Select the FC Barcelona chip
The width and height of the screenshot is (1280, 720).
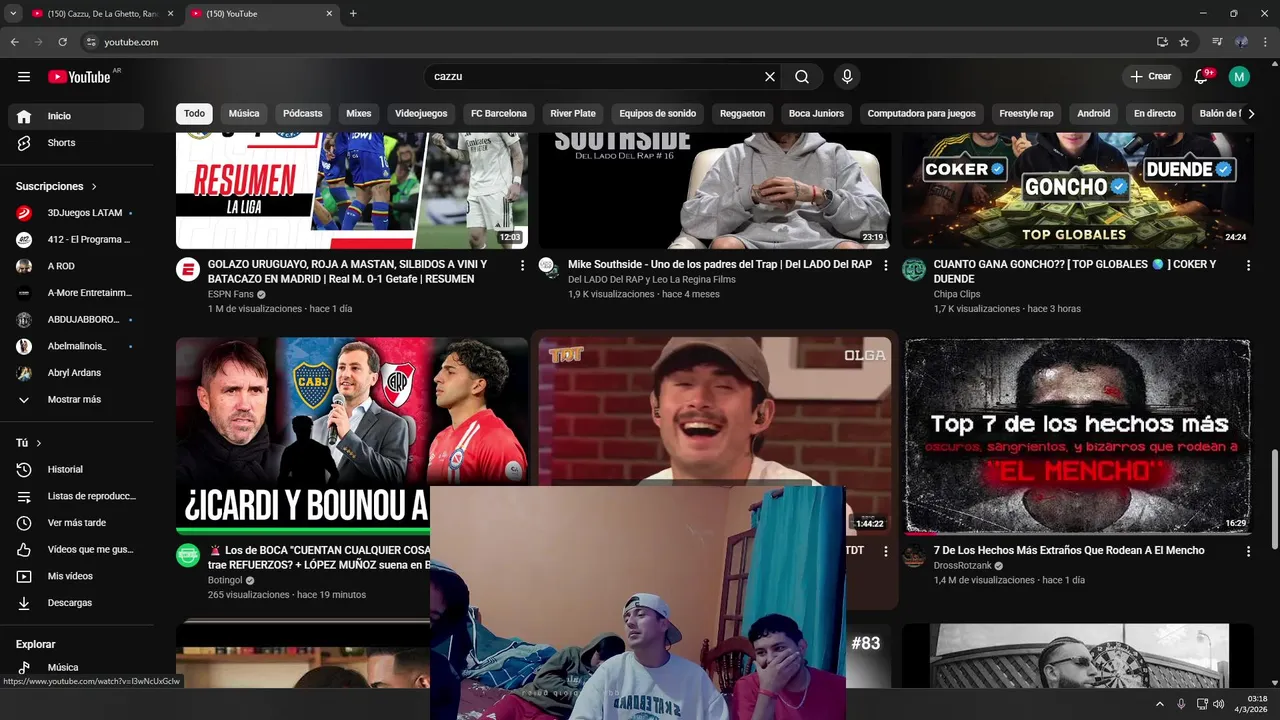[499, 114]
